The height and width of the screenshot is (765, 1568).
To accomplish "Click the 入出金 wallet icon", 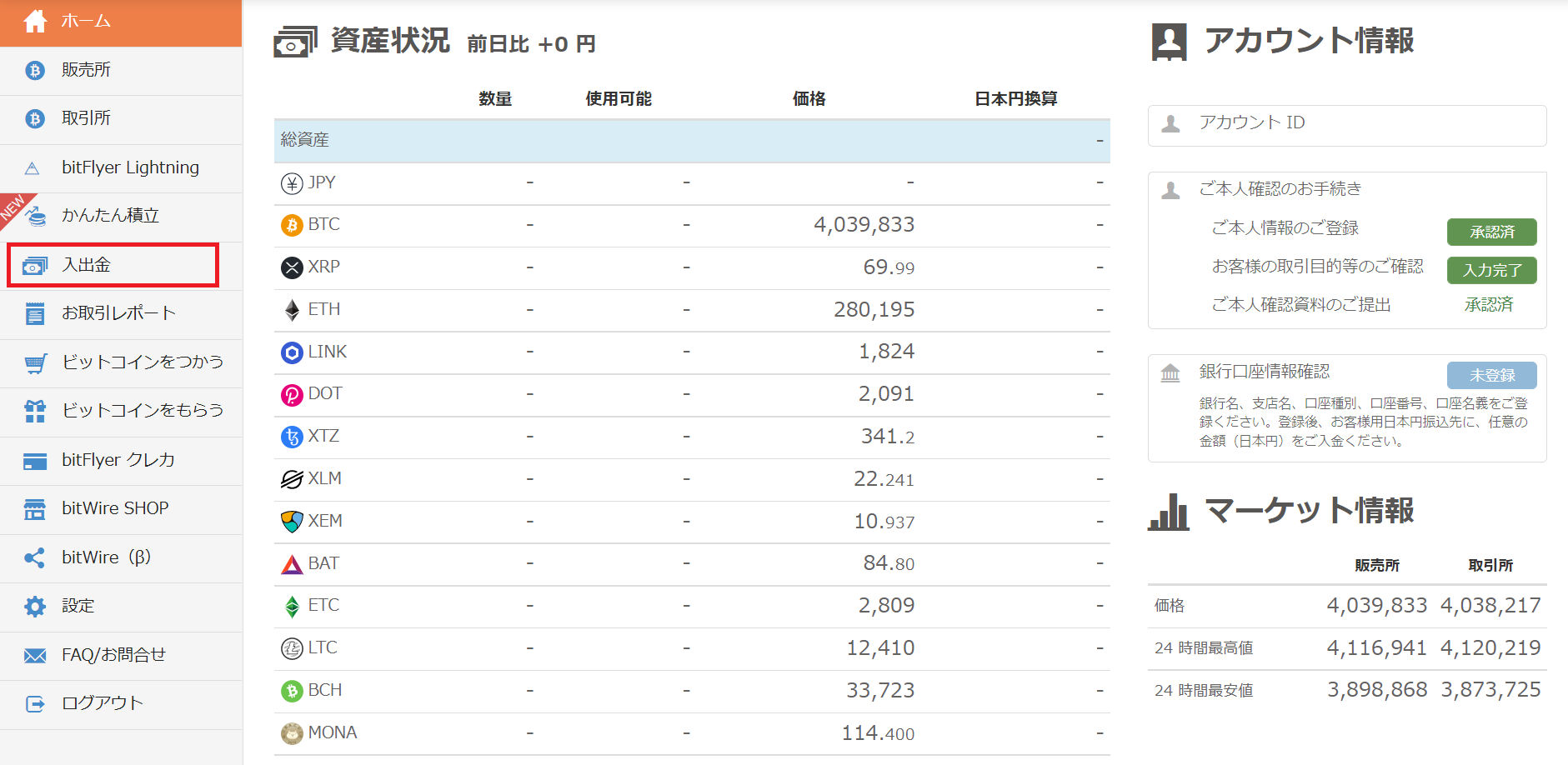I will point(35,266).
